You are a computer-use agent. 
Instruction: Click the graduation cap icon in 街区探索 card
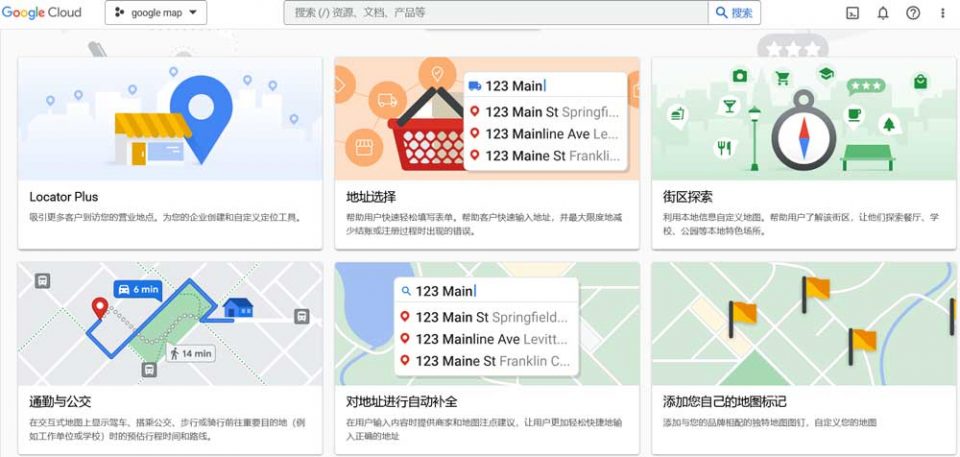click(826, 74)
